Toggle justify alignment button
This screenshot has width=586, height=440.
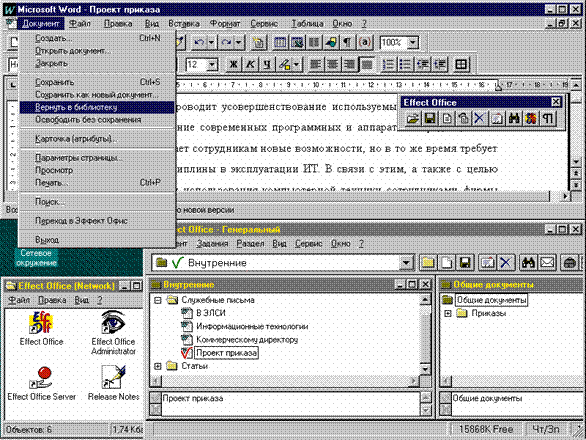click(x=367, y=65)
